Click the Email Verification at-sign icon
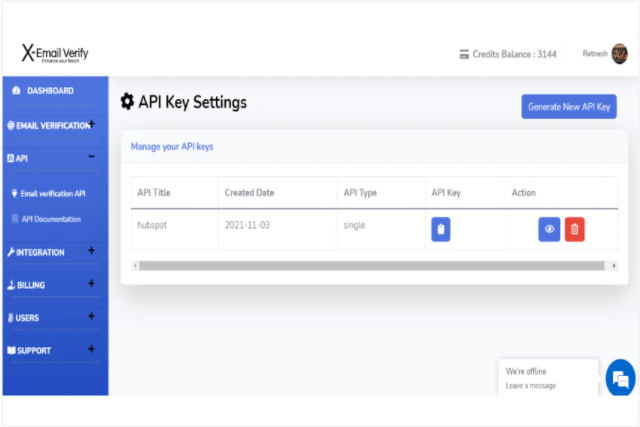 11,125
